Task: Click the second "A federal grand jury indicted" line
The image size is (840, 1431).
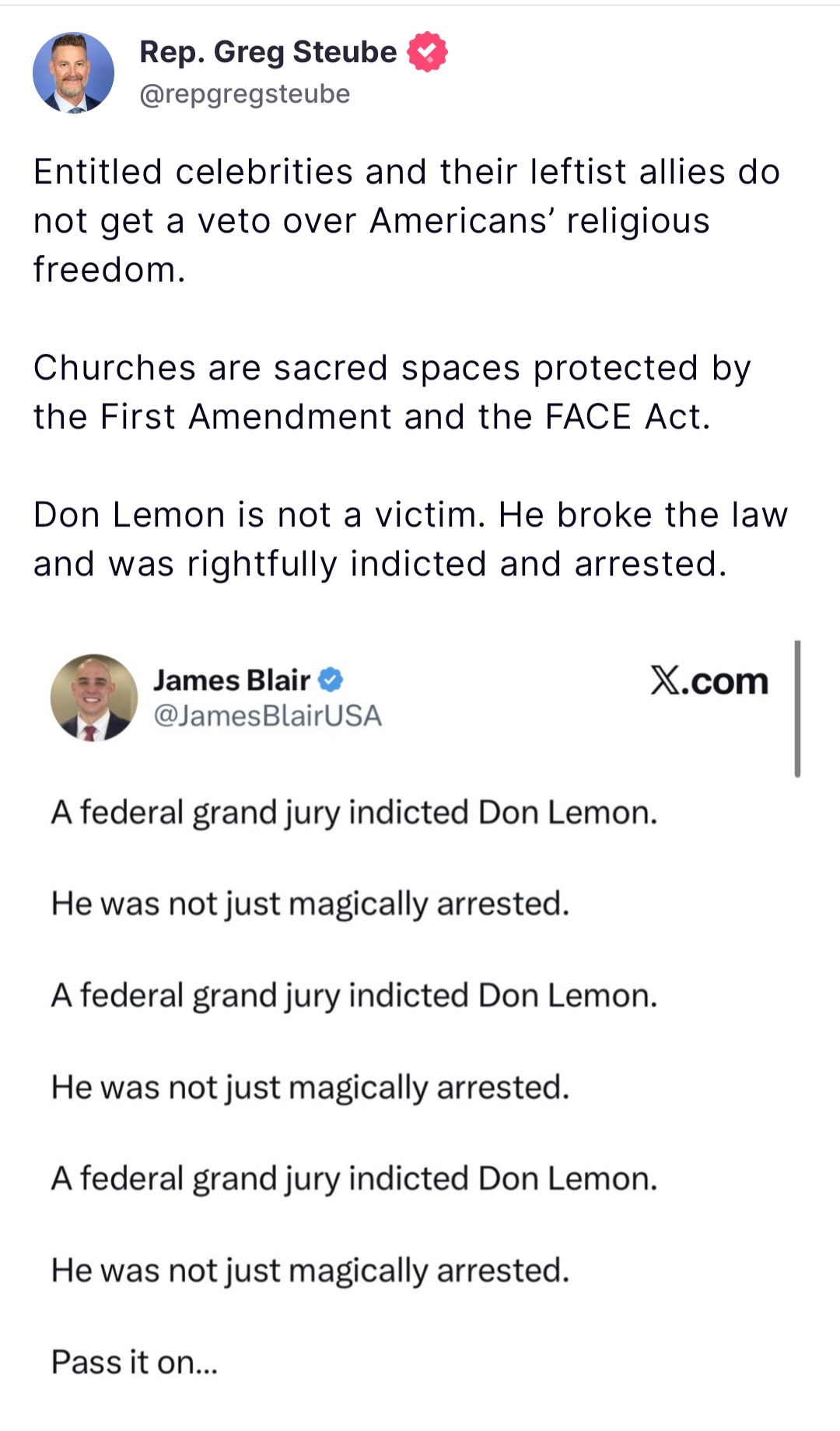Action: (354, 995)
